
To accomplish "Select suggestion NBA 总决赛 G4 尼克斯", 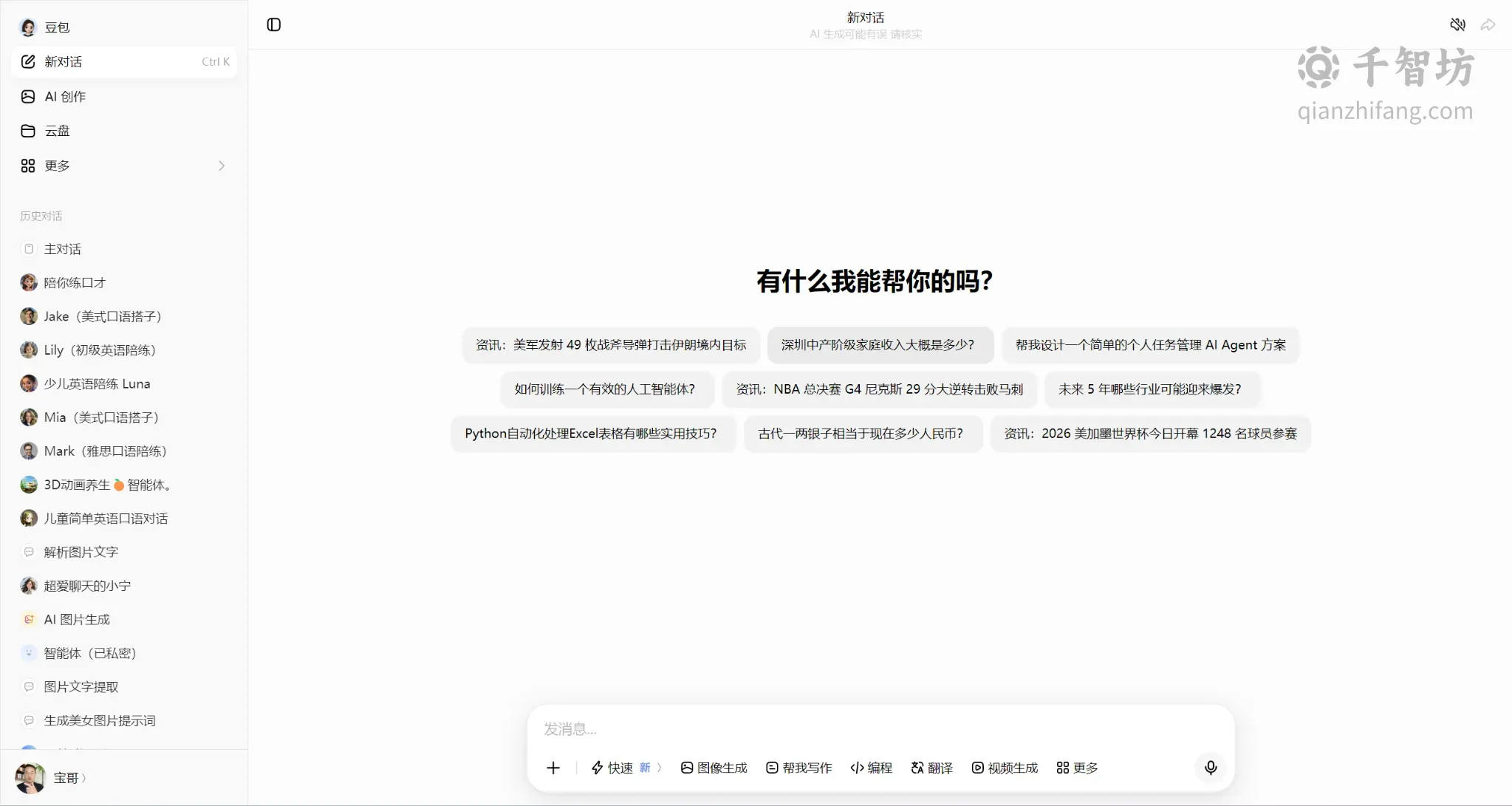I will coord(879,389).
